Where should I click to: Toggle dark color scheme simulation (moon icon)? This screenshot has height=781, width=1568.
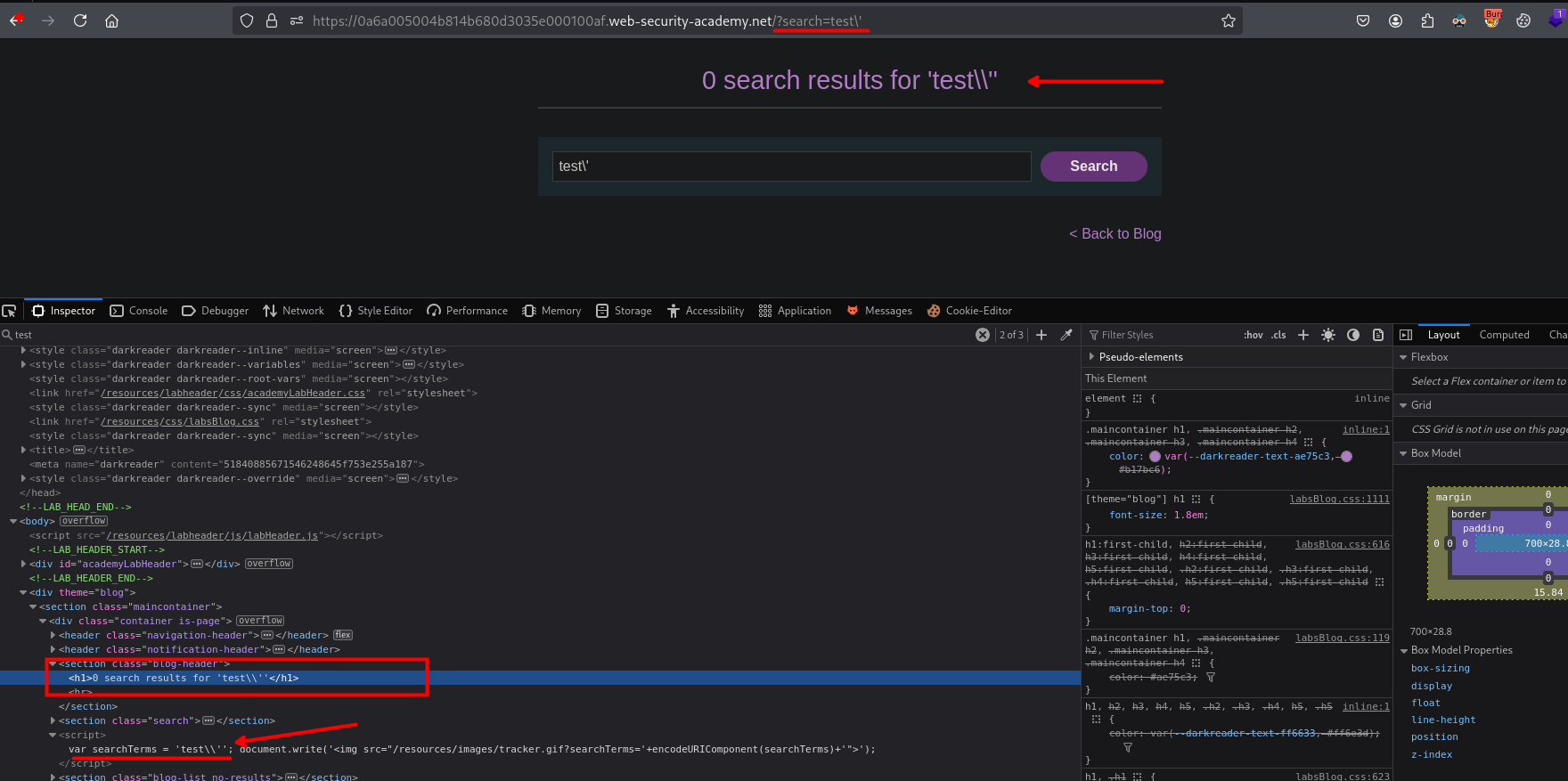click(1353, 335)
